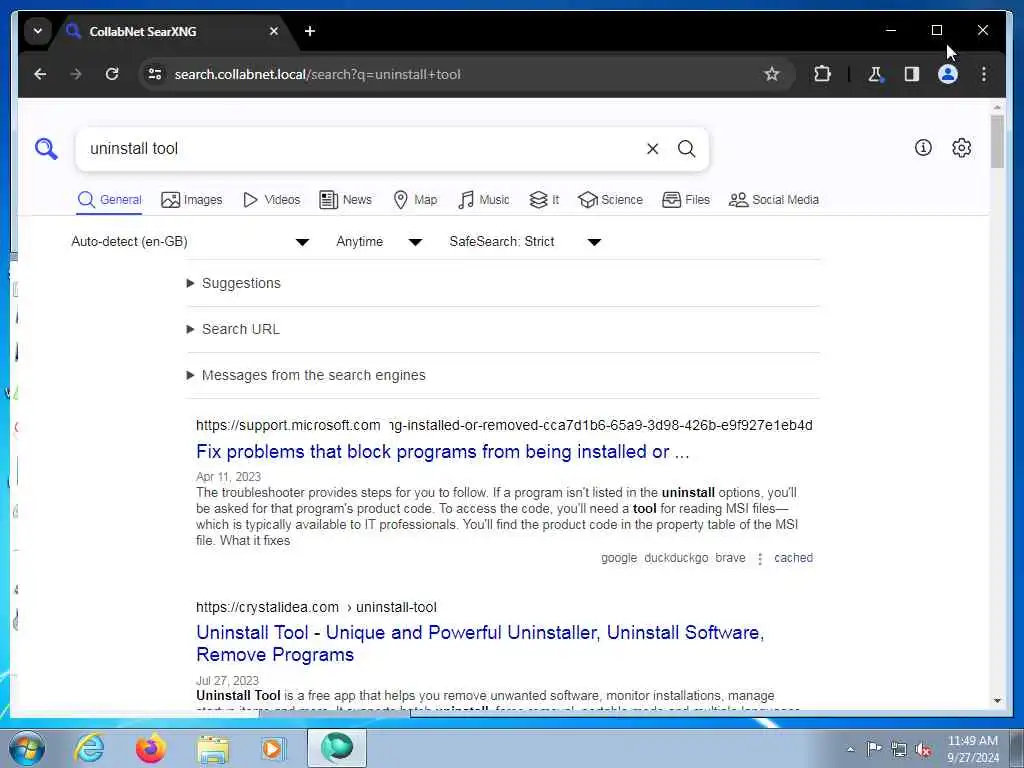Open the Auto-detect (en-GB) language dropdown

pyautogui.click(x=190, y=242)
